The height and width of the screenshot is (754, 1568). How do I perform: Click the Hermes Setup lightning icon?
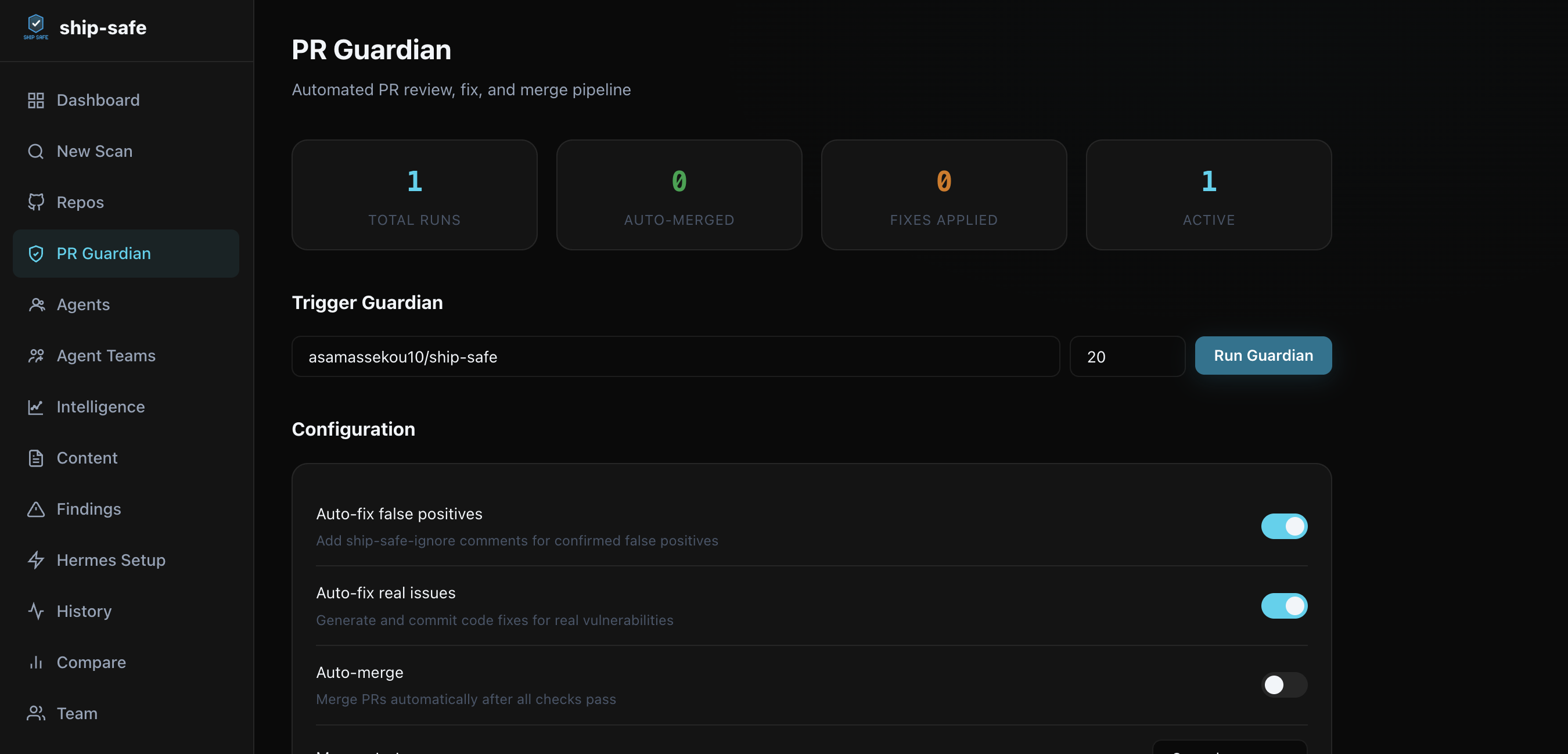coord(36,561)
